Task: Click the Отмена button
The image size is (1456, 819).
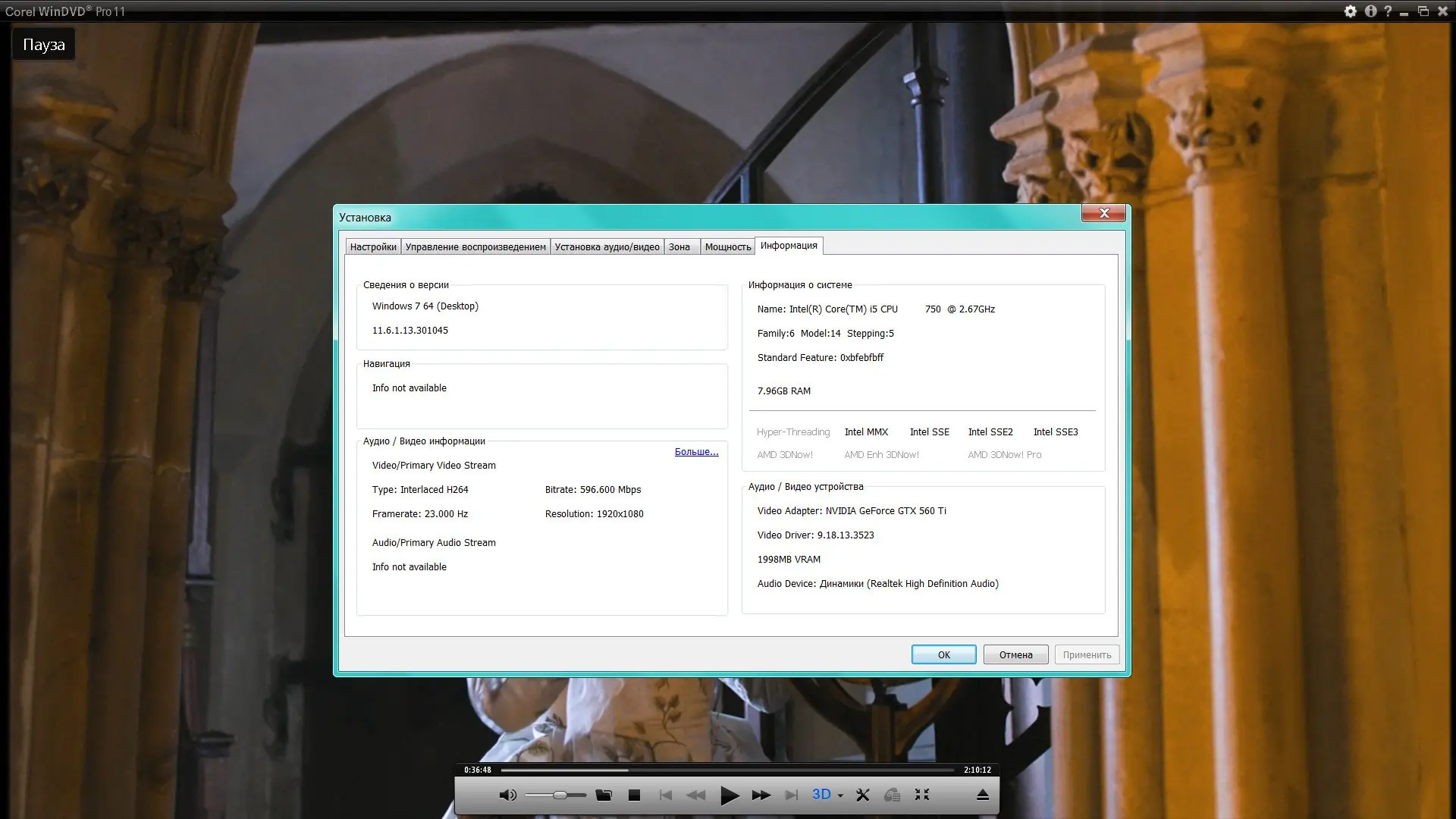Action: tap(1015, 654)
